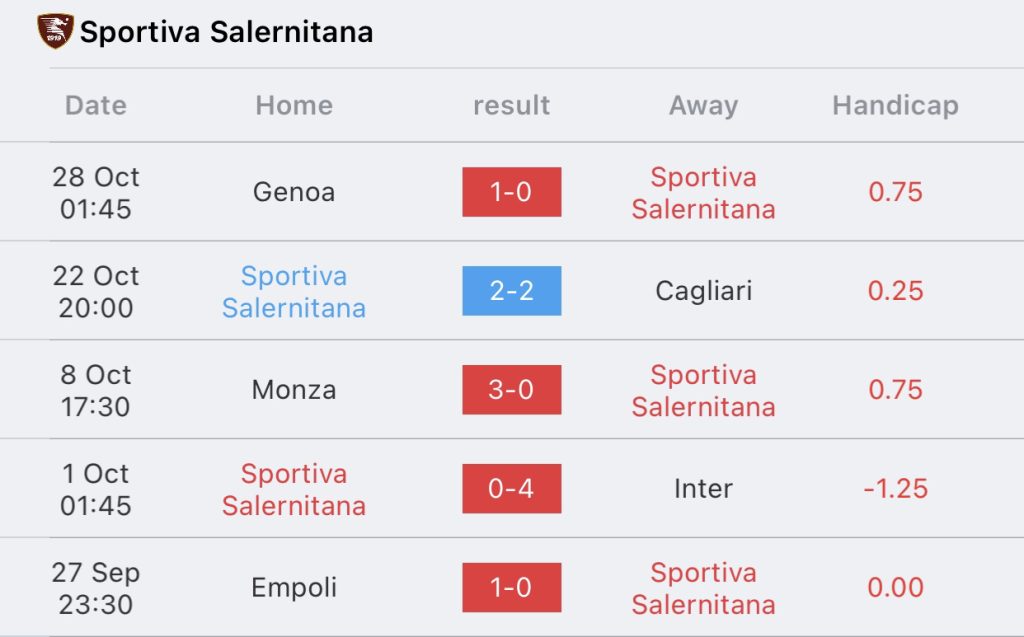The image size is (1024, 637).
Task: Select the Date column header
Action: 96,105
